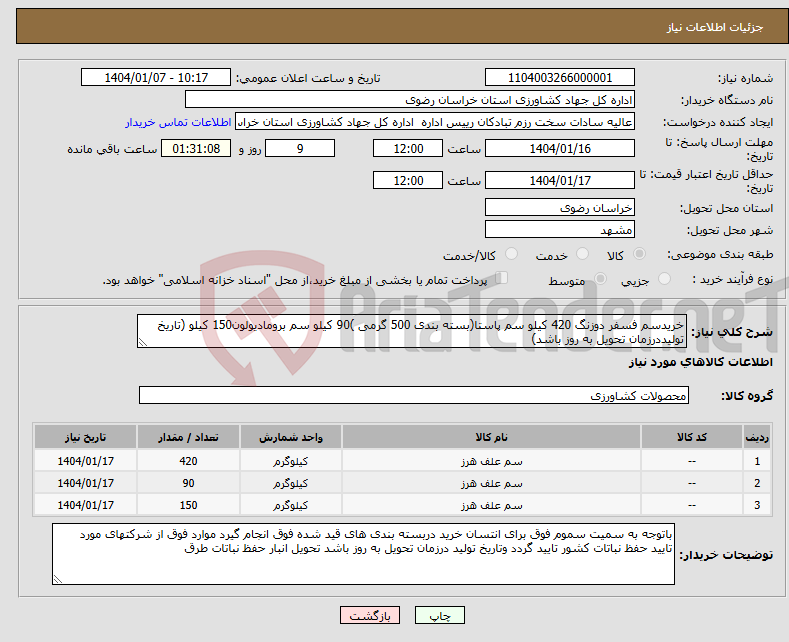Click quantity 90 in the table
This screenshot has width=789, height=642.
[188, 484]
